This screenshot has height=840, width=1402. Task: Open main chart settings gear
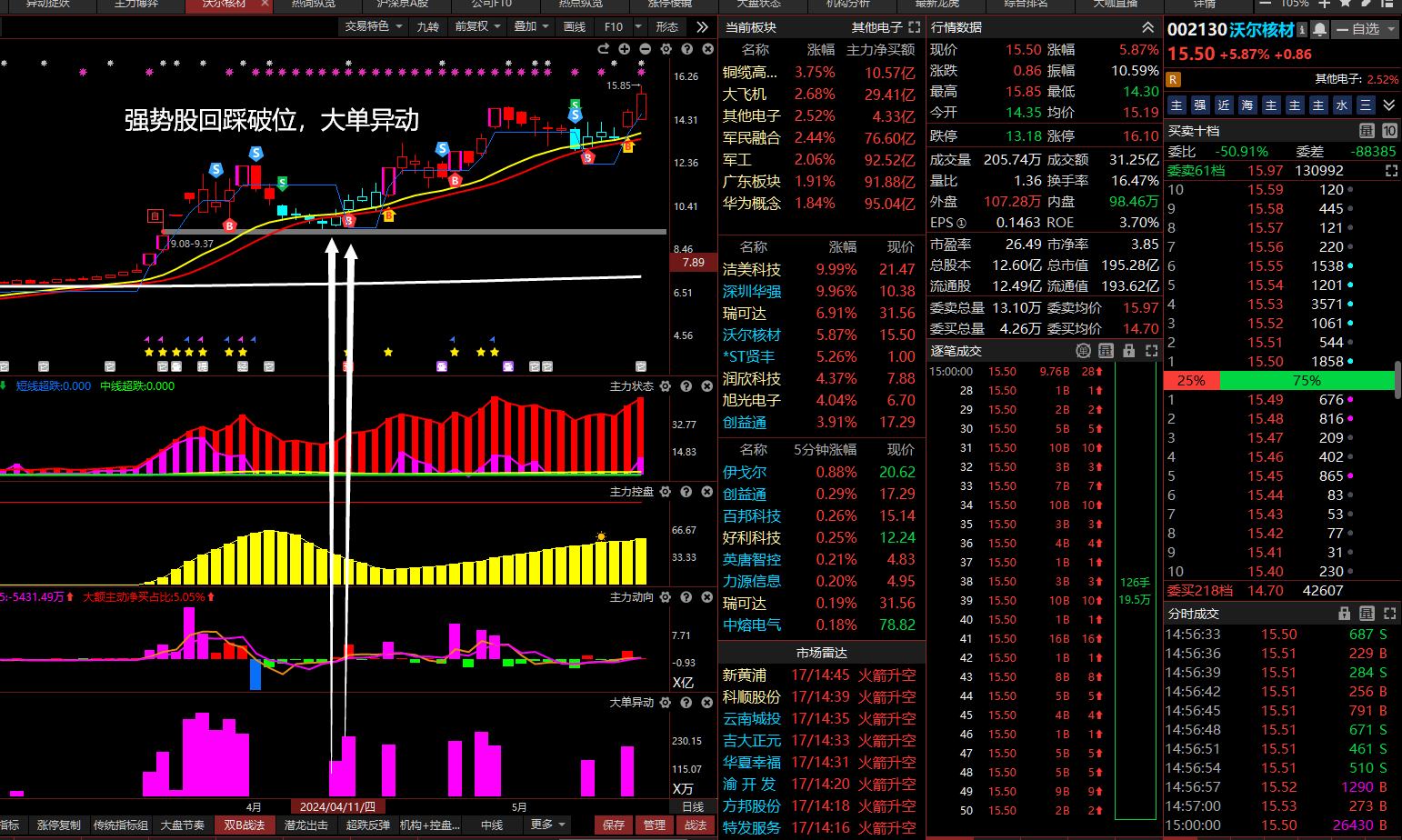[666, 49]
